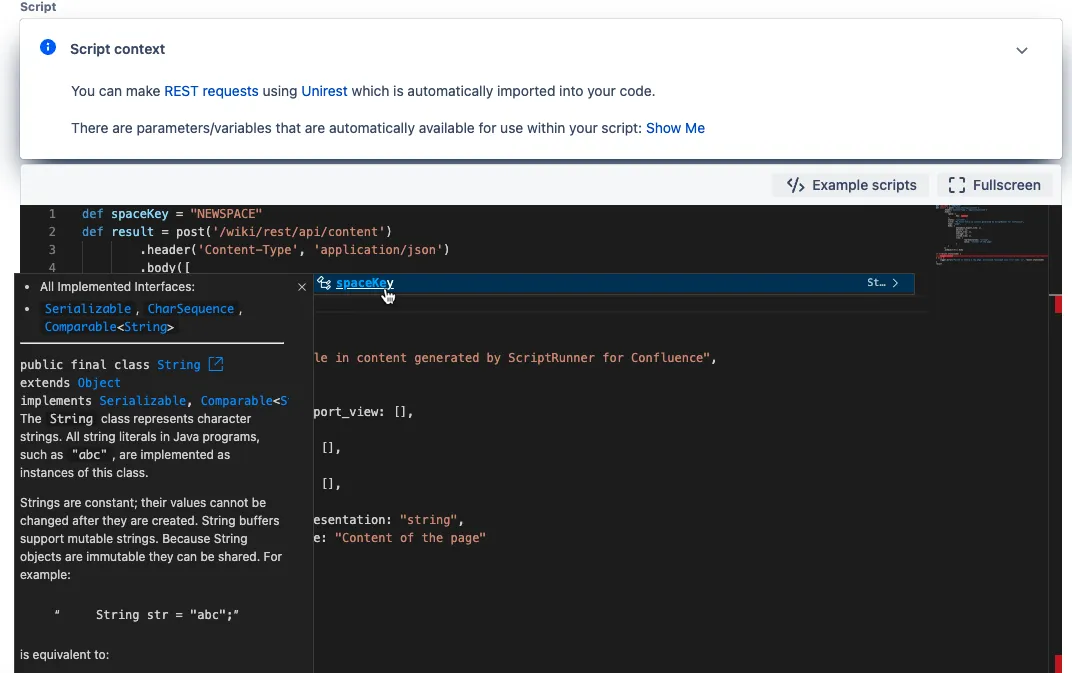The image size is (1072, 673).
Task: Open Example scripts button
Action: point(851,185)
